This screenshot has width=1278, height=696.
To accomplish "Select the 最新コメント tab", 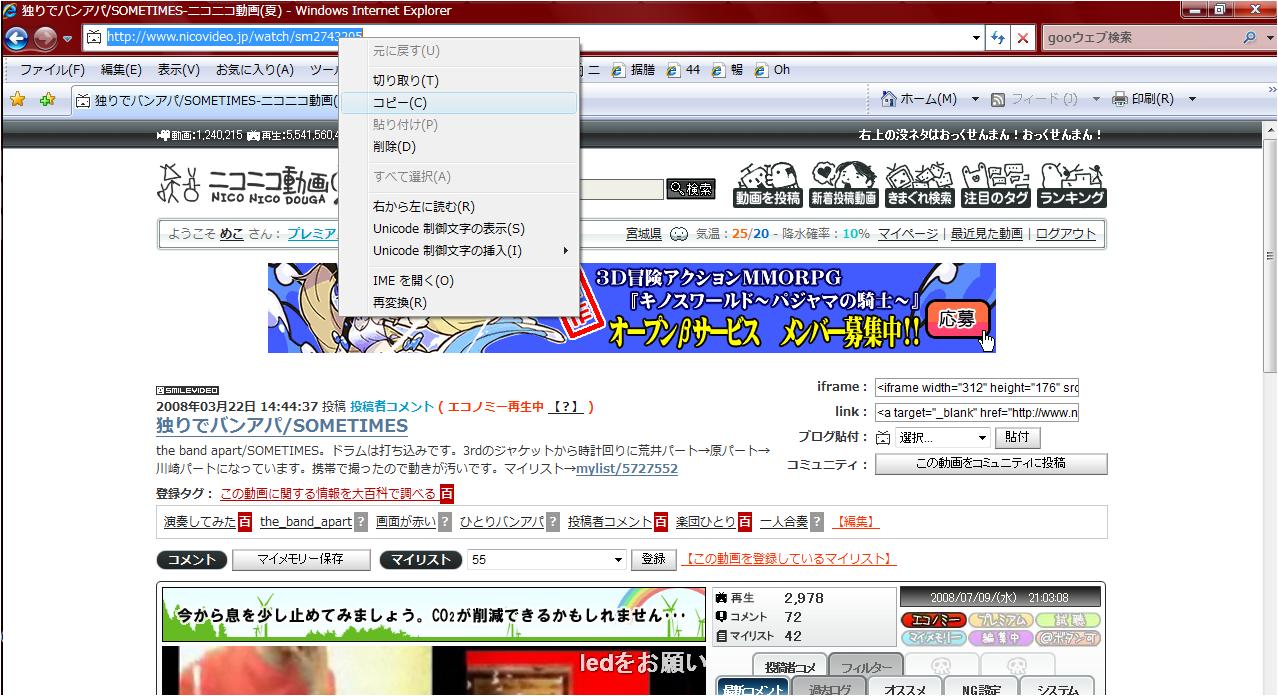I will tap(752, 689).
